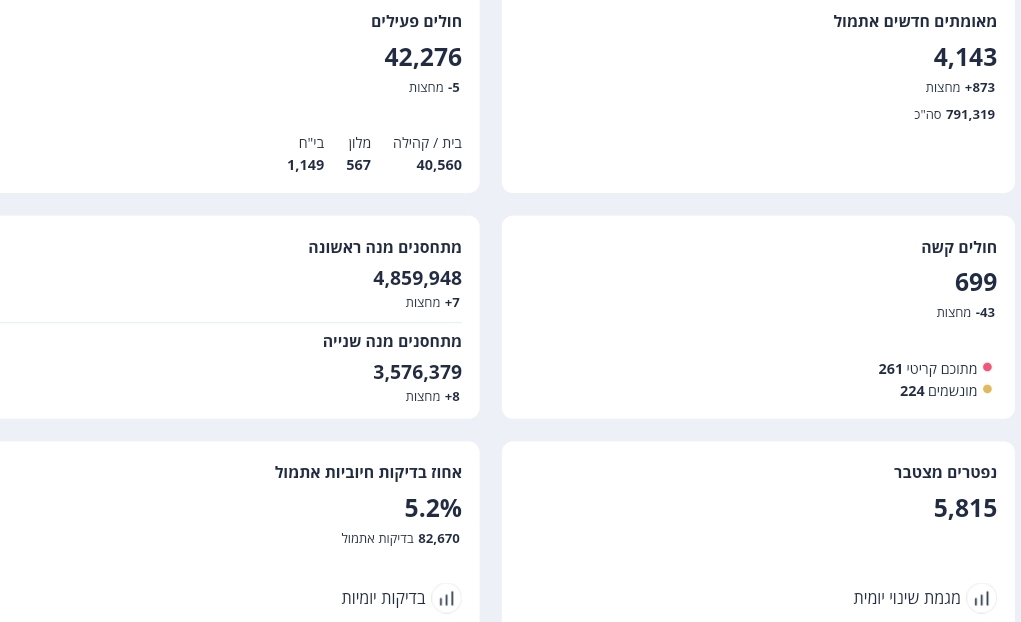Select the מאומתים חדשים אתמול card title
Viewport: 1021px width, 622px height.
tap(914, 21)
